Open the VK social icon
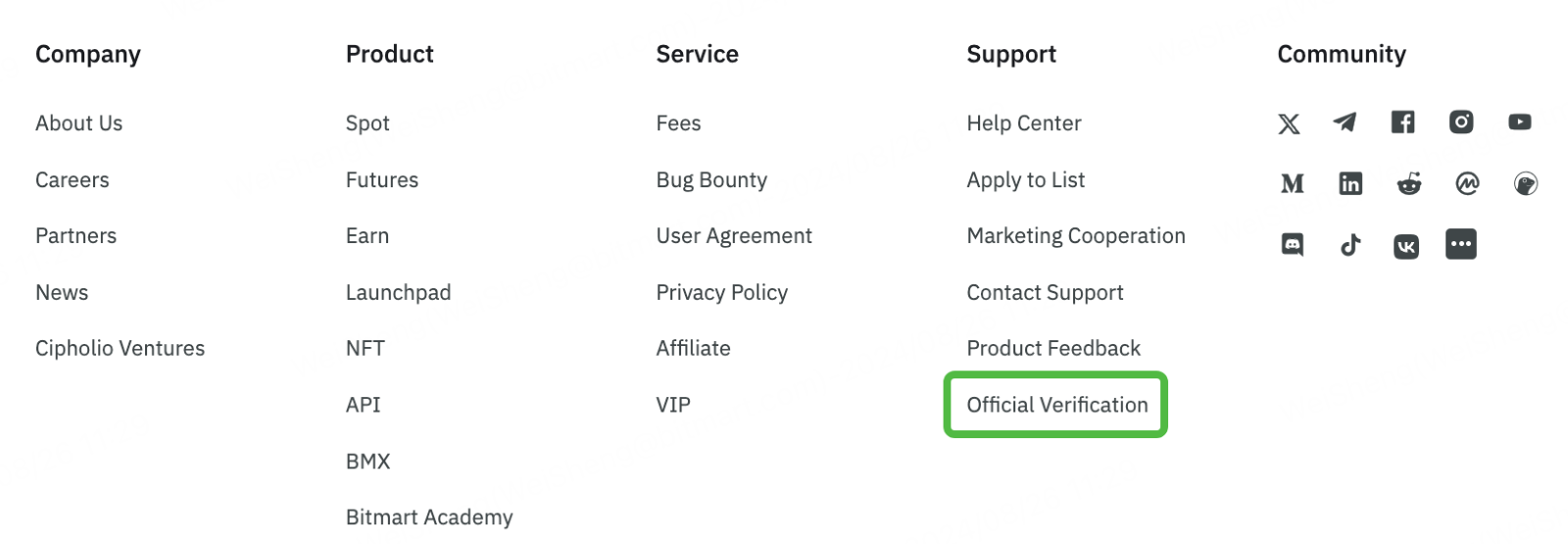The width and height of the screenshot is (1568, 544). [x=1405, y=246]
